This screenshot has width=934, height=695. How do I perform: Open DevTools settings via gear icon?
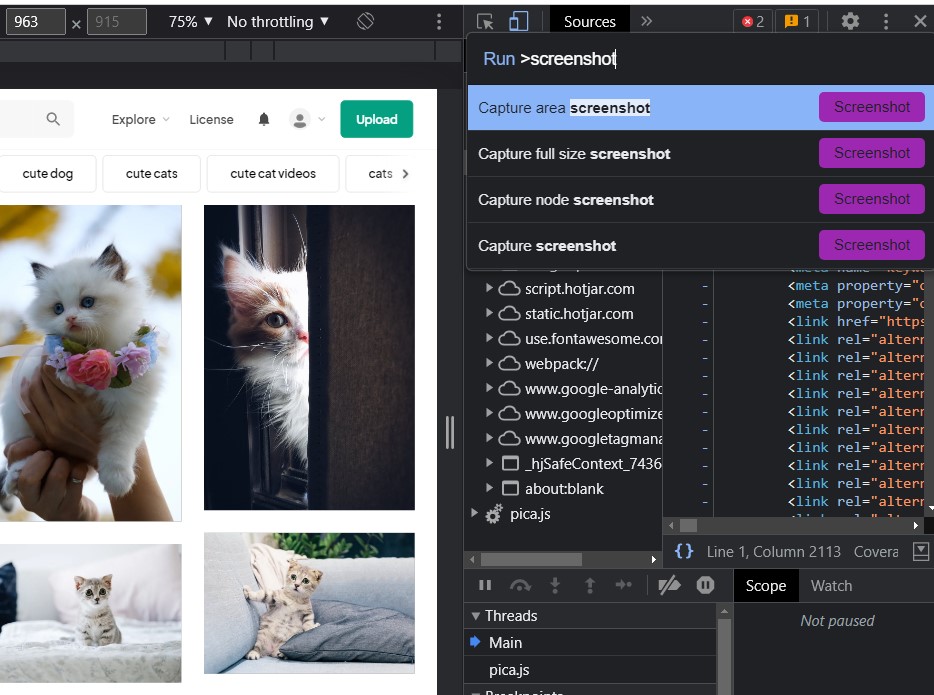coord(850,20)
